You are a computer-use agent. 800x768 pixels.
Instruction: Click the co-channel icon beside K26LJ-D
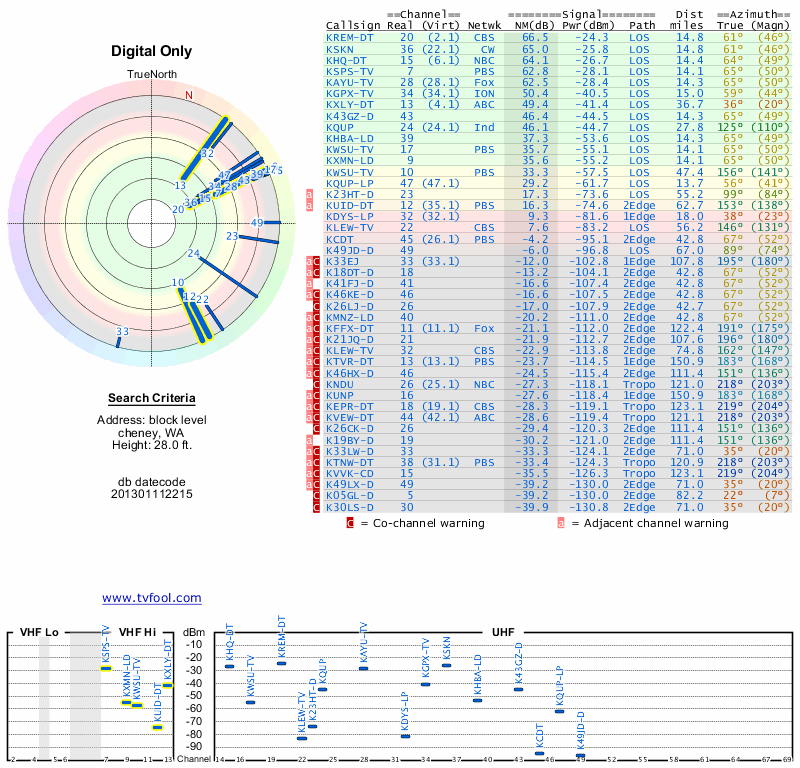[316, 306]
